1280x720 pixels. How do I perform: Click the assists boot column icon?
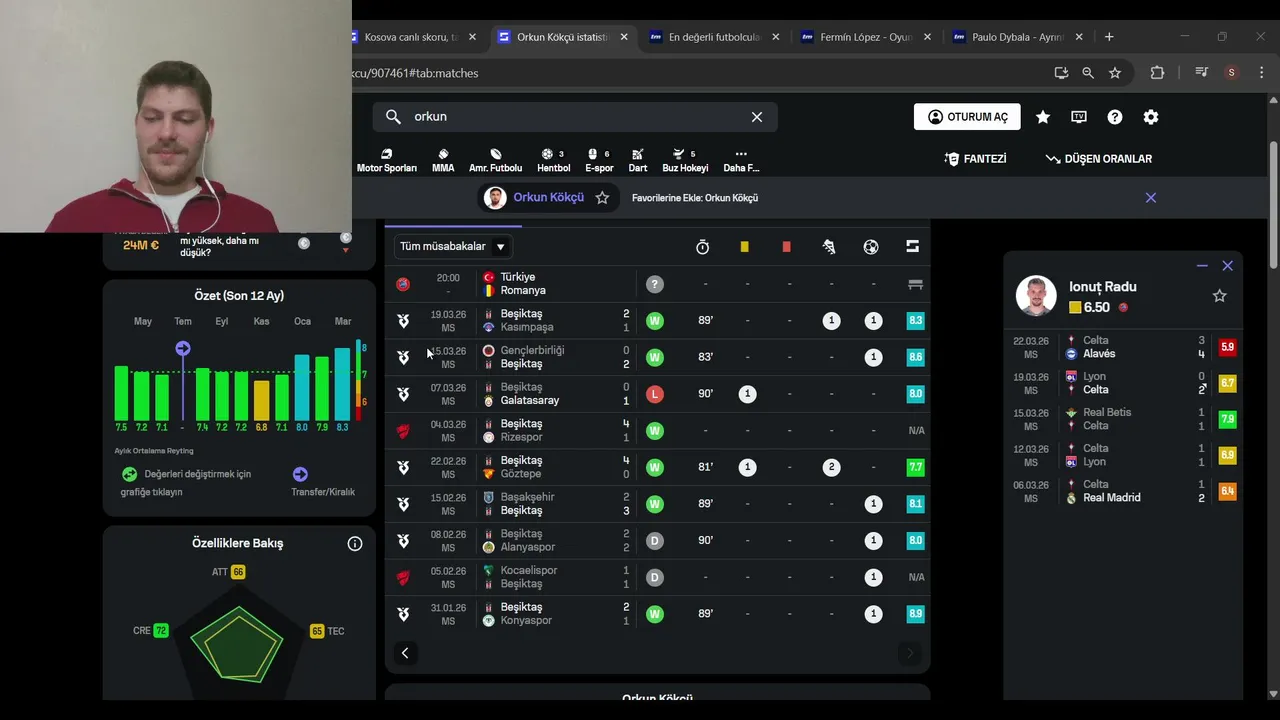pos(829,247)
